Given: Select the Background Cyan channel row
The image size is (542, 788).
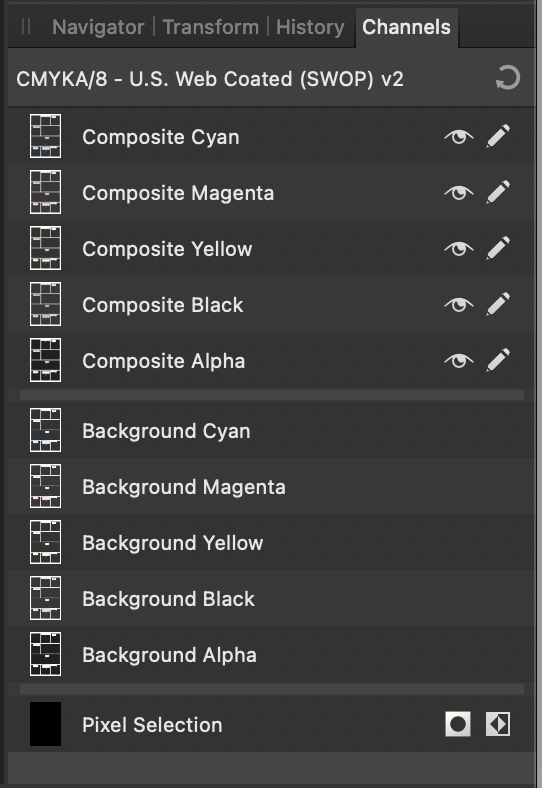Looking at the screenshot, I should (272, 431).
